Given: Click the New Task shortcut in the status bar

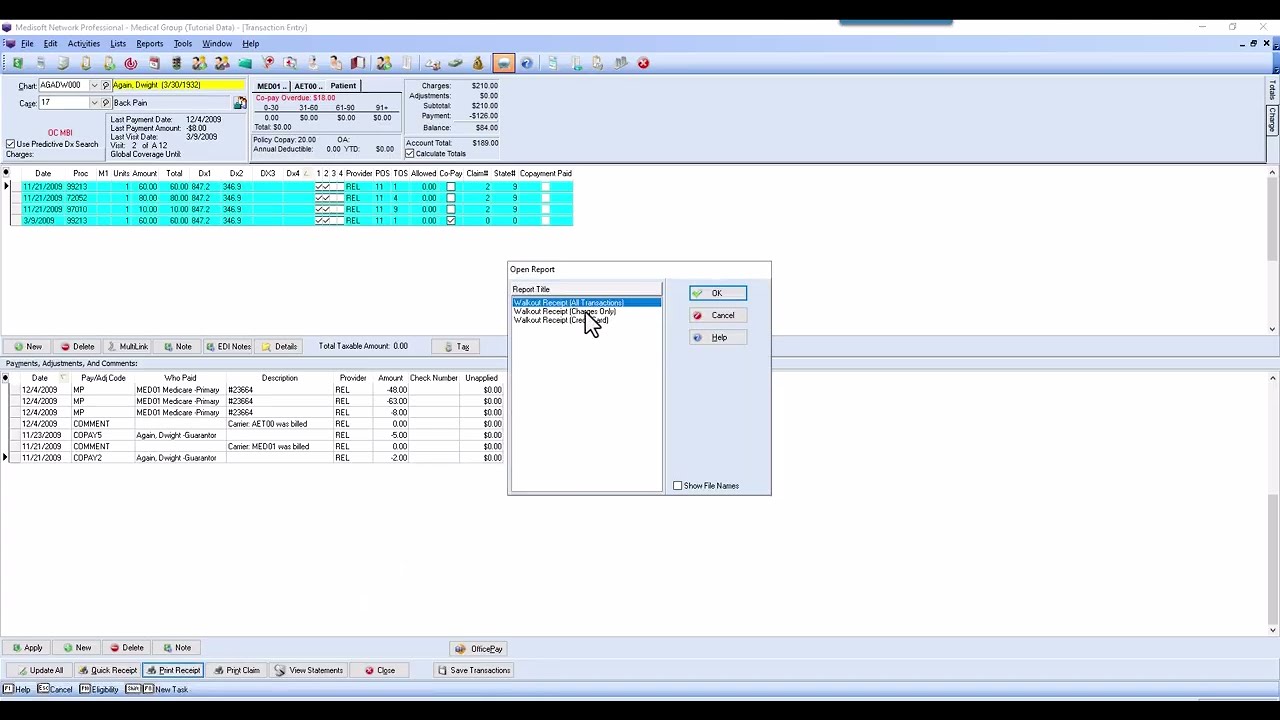Looking at the screenshot, I should (157, 690).
